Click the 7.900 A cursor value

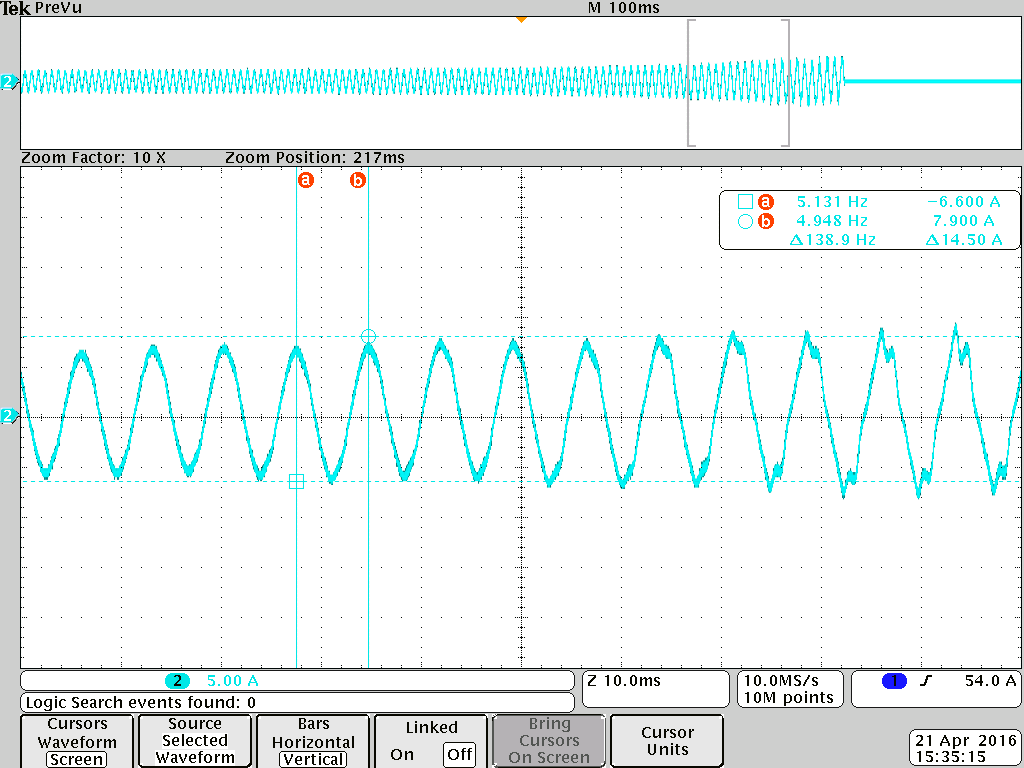click(963, 221)
